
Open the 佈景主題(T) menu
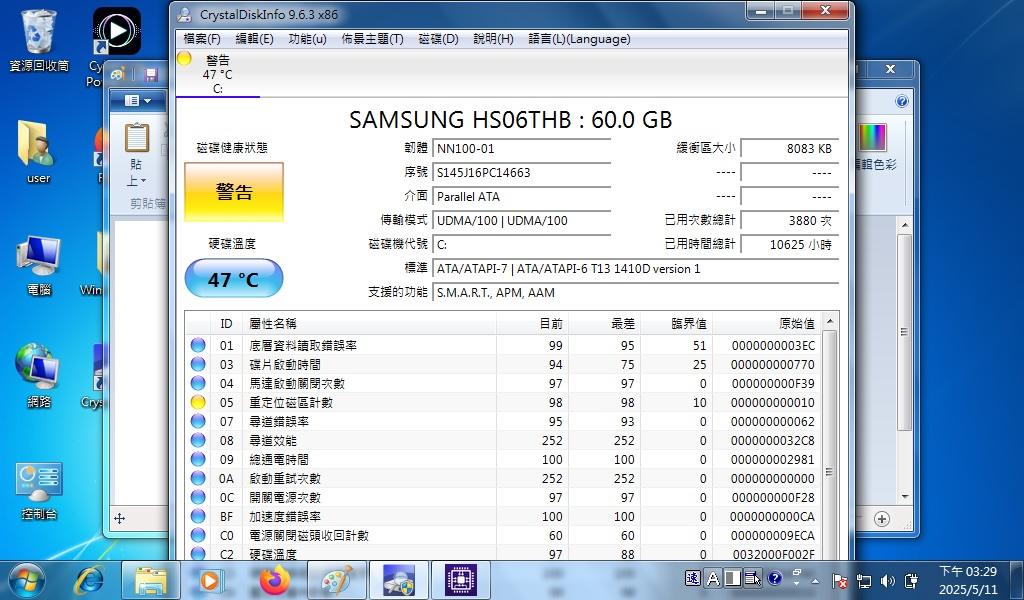(x=372, y=39)
